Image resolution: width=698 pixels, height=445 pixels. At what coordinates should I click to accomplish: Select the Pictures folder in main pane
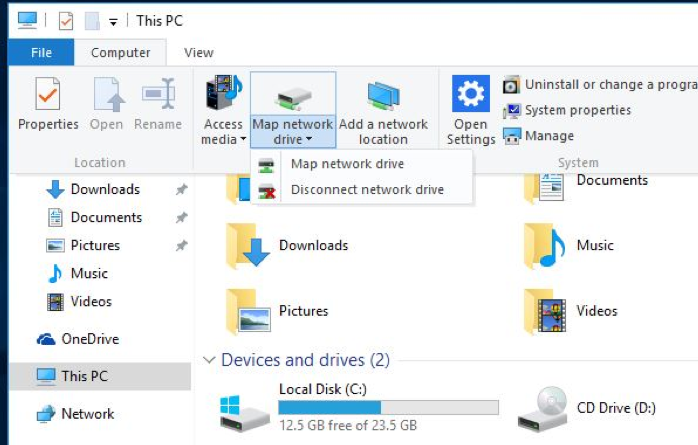(x=277, y=311)
